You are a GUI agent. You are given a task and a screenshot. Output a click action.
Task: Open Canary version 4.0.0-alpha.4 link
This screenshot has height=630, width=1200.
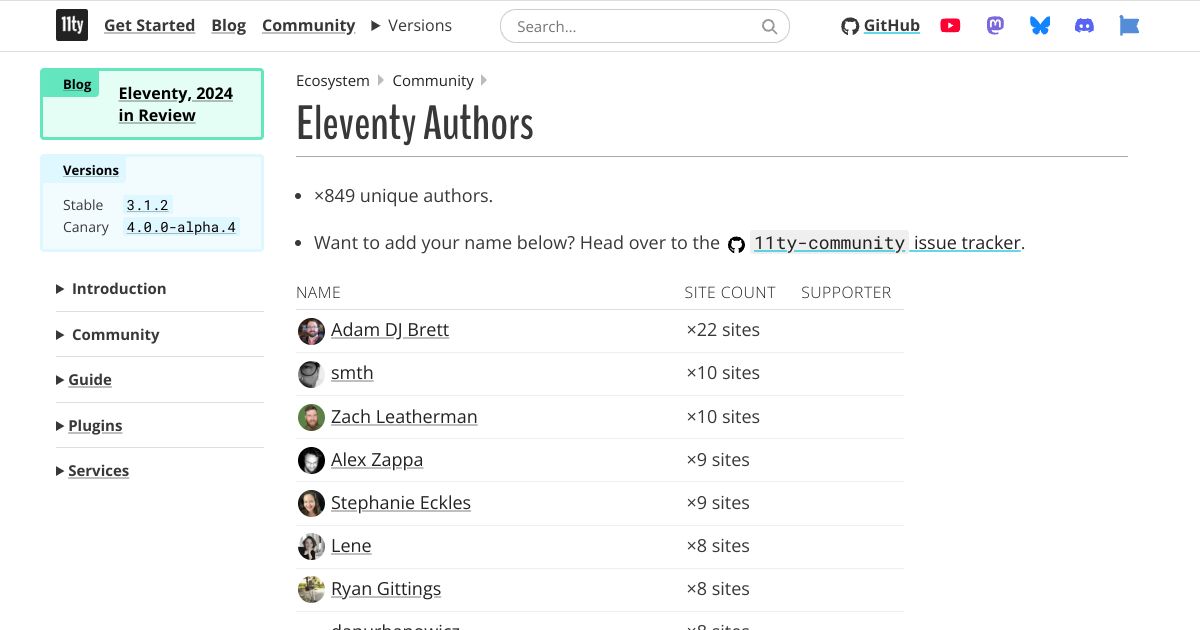pos(181,227)
